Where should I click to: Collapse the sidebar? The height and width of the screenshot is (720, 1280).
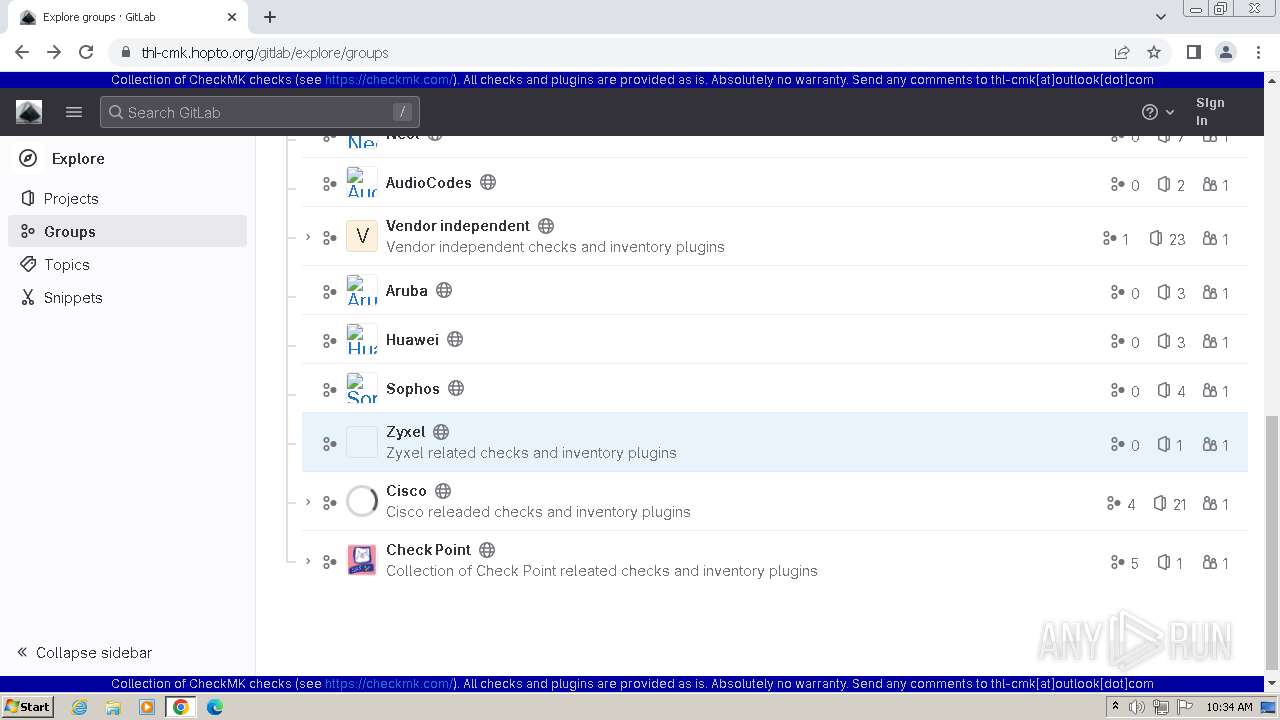click(x=85, y=652)
